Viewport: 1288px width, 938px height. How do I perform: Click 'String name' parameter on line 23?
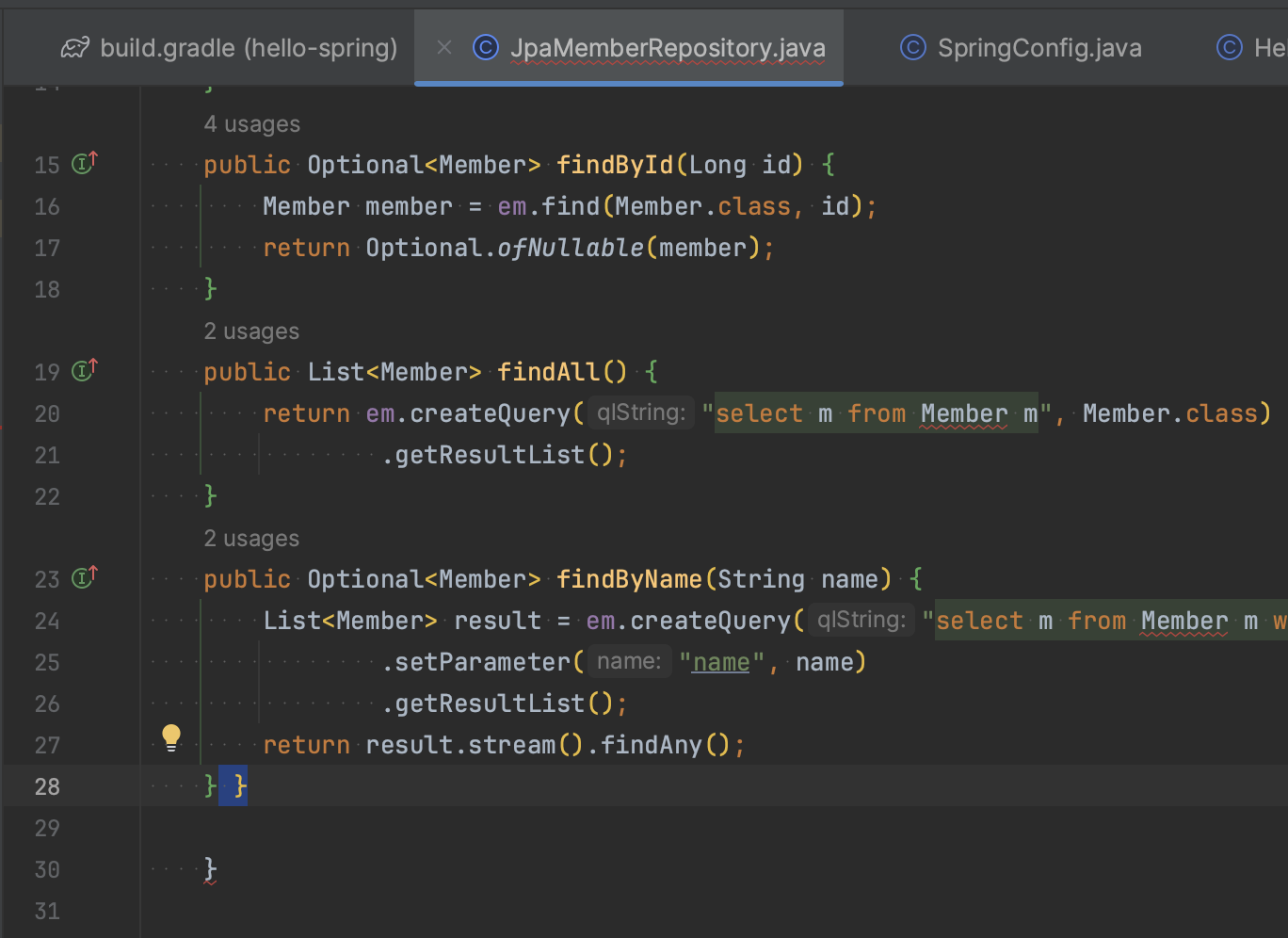[x=798, y=579]
